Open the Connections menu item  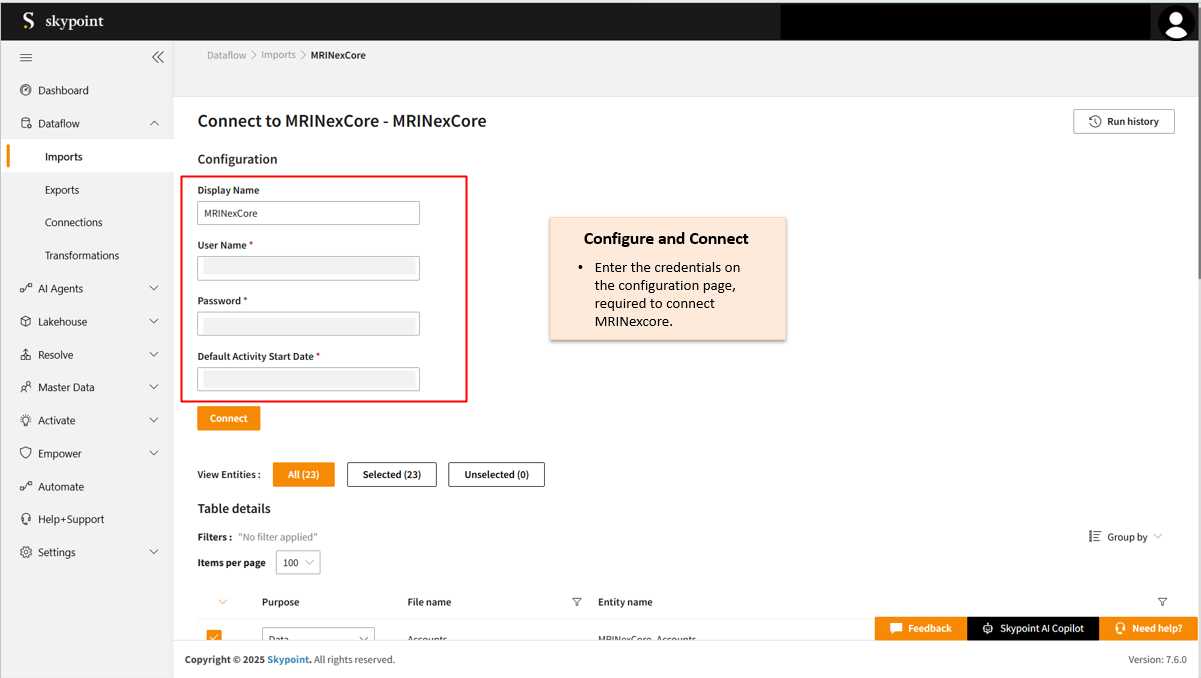click(74, 223)
